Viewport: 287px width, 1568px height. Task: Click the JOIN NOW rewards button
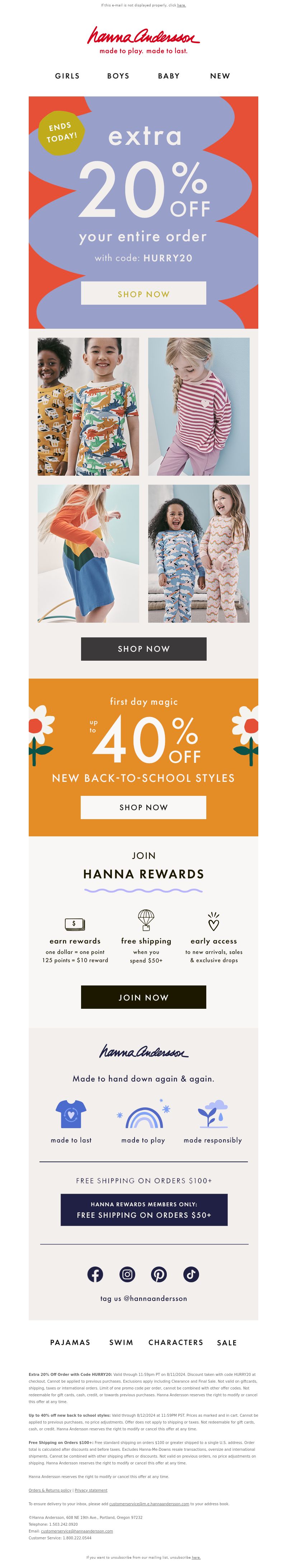(x=144, y=997)
